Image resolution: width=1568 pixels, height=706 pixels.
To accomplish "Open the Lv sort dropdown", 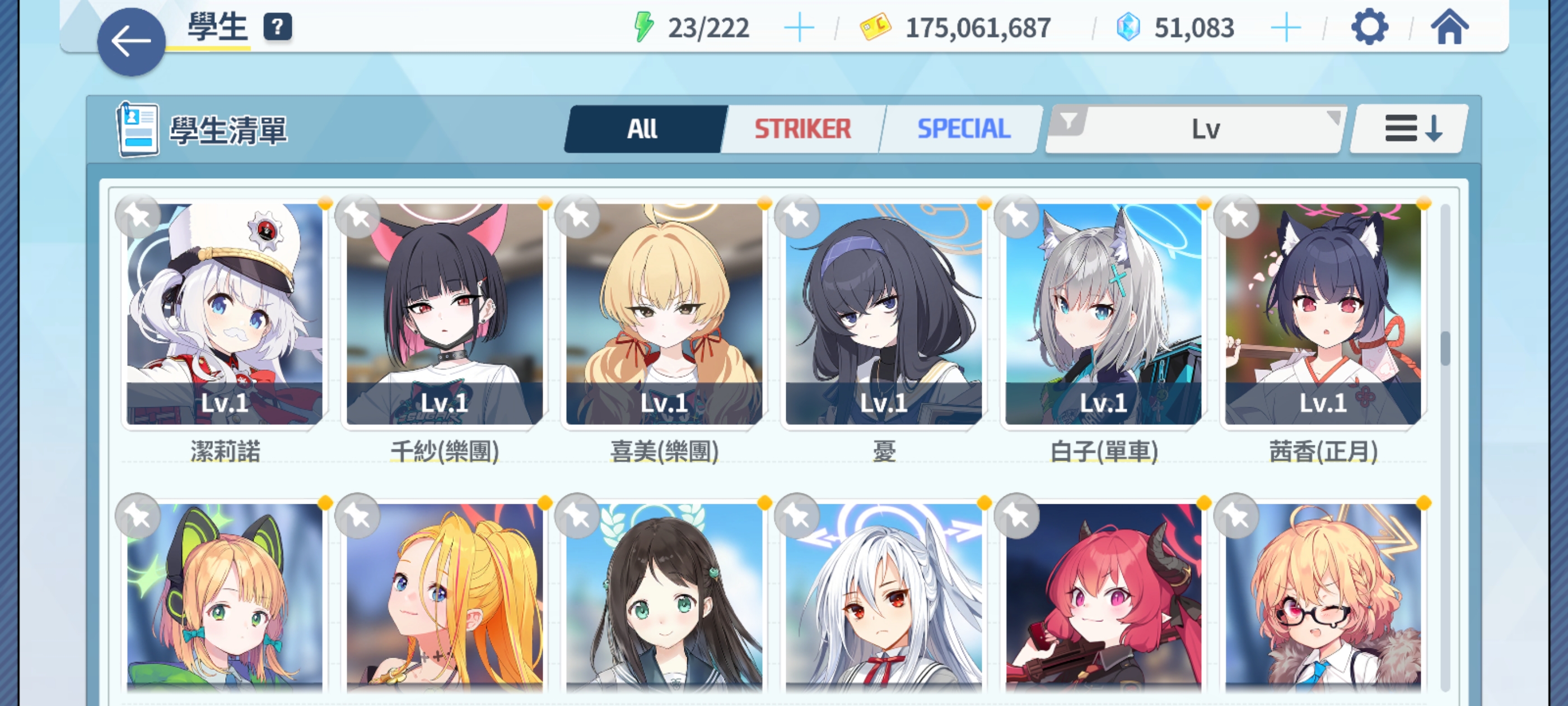I will [x=1196, y=129].
